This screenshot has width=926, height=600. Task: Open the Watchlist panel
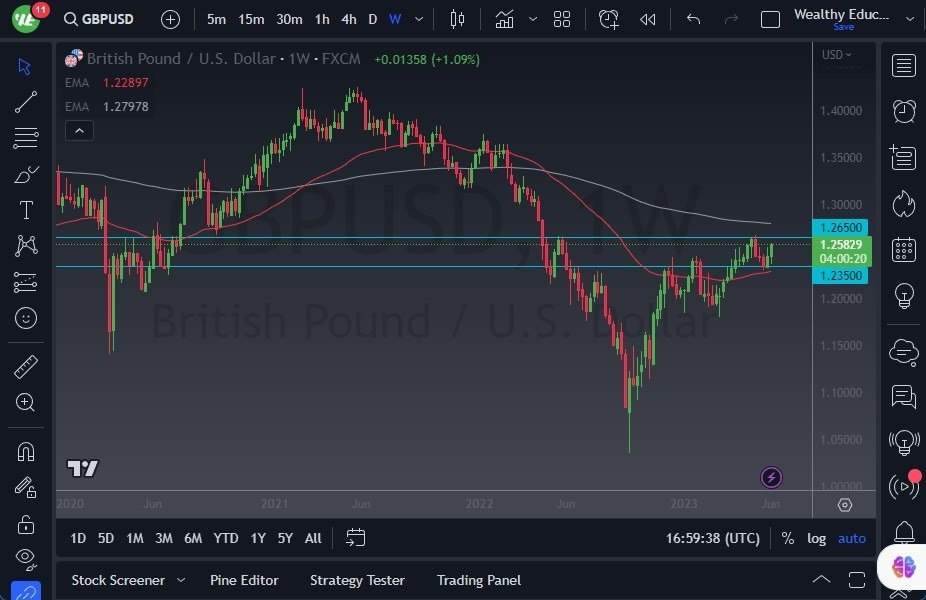tap(903, 65)
